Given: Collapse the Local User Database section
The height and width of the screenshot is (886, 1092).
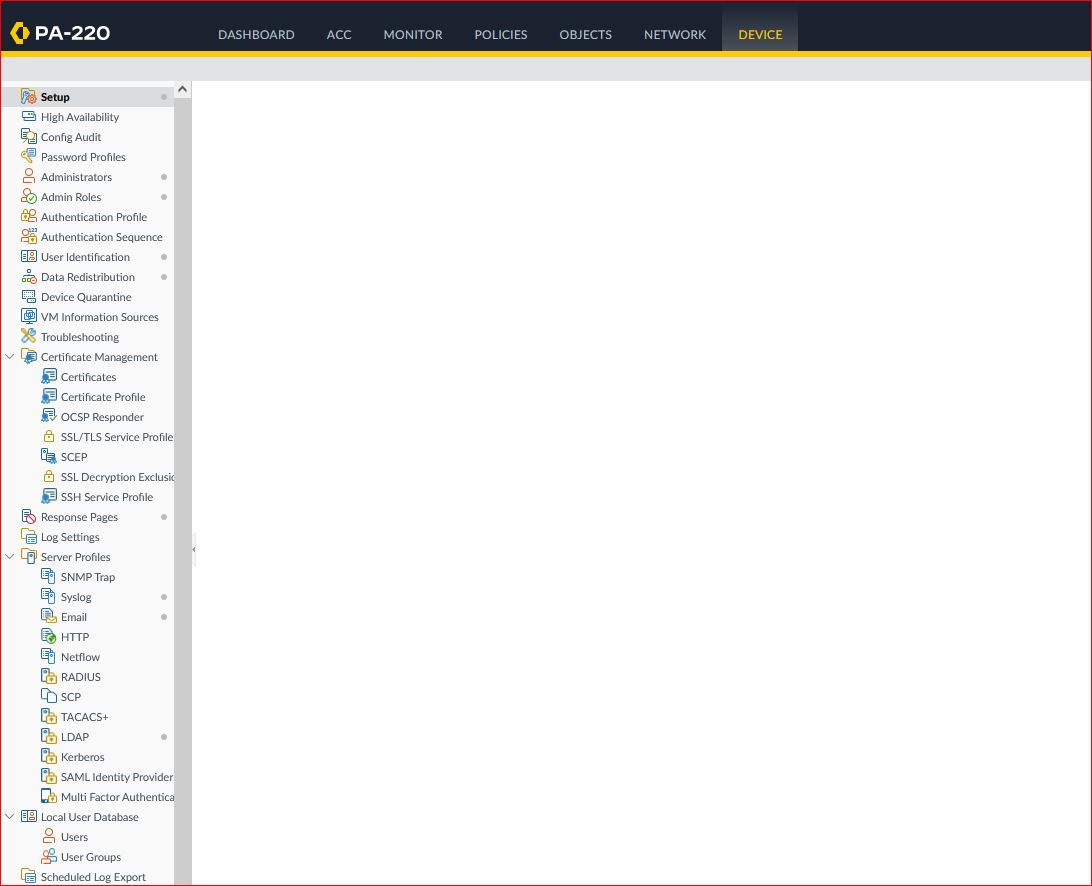Looking at the screenshot, I should click(10, 817).
